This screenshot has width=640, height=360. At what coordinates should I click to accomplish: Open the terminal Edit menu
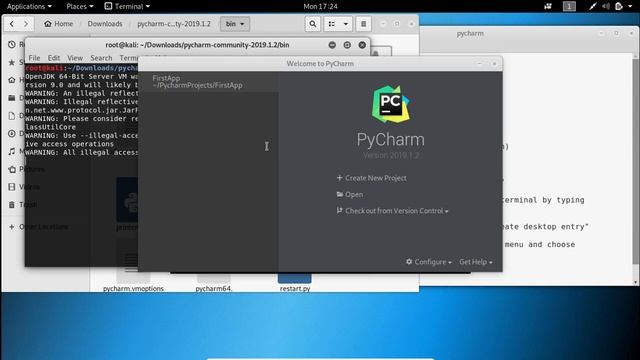pos(53,58)
